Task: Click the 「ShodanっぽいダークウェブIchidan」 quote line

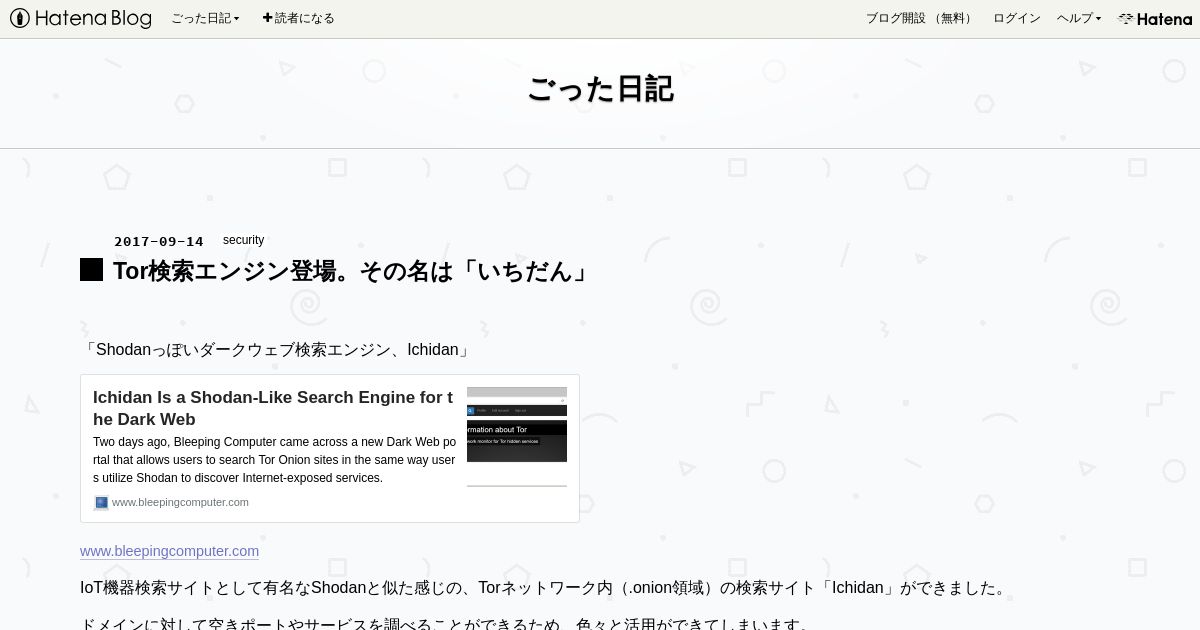Action: click(x=276, y=350)
